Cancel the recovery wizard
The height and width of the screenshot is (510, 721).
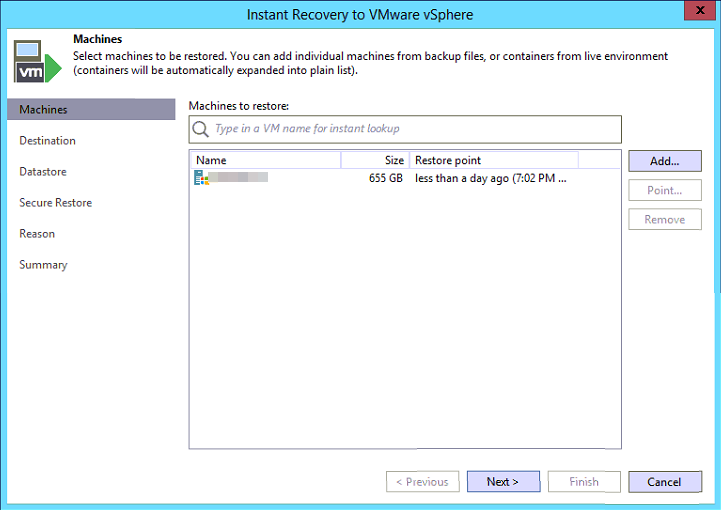tap(665, 481)
